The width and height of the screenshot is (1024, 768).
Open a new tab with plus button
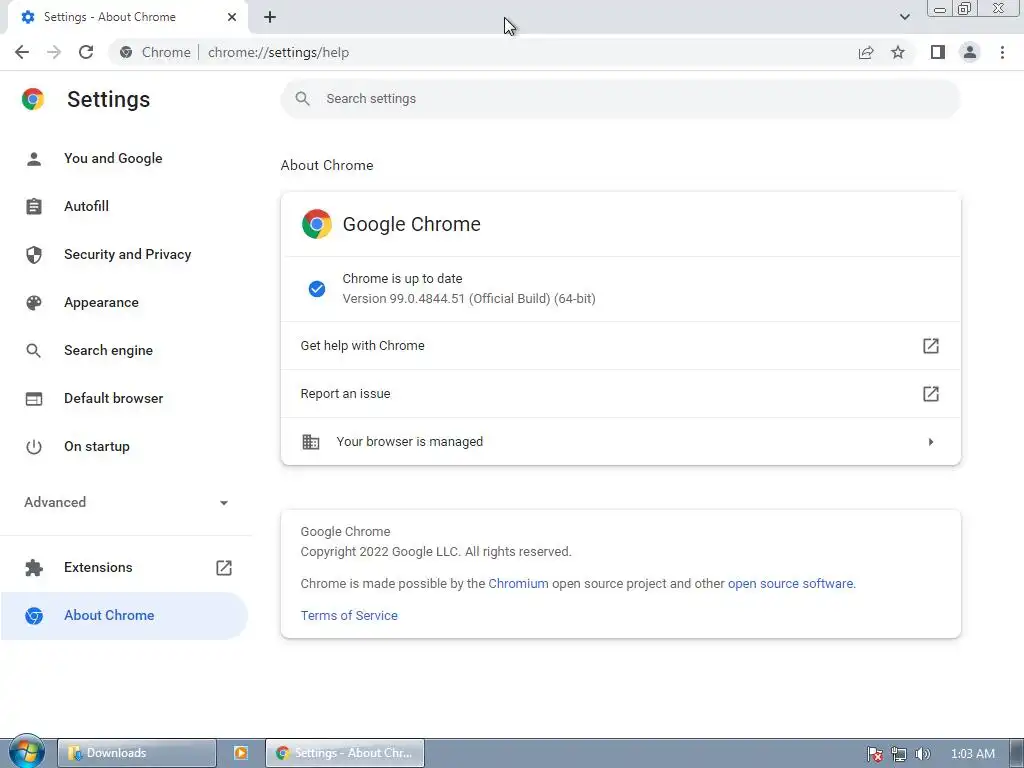[270, 17]
